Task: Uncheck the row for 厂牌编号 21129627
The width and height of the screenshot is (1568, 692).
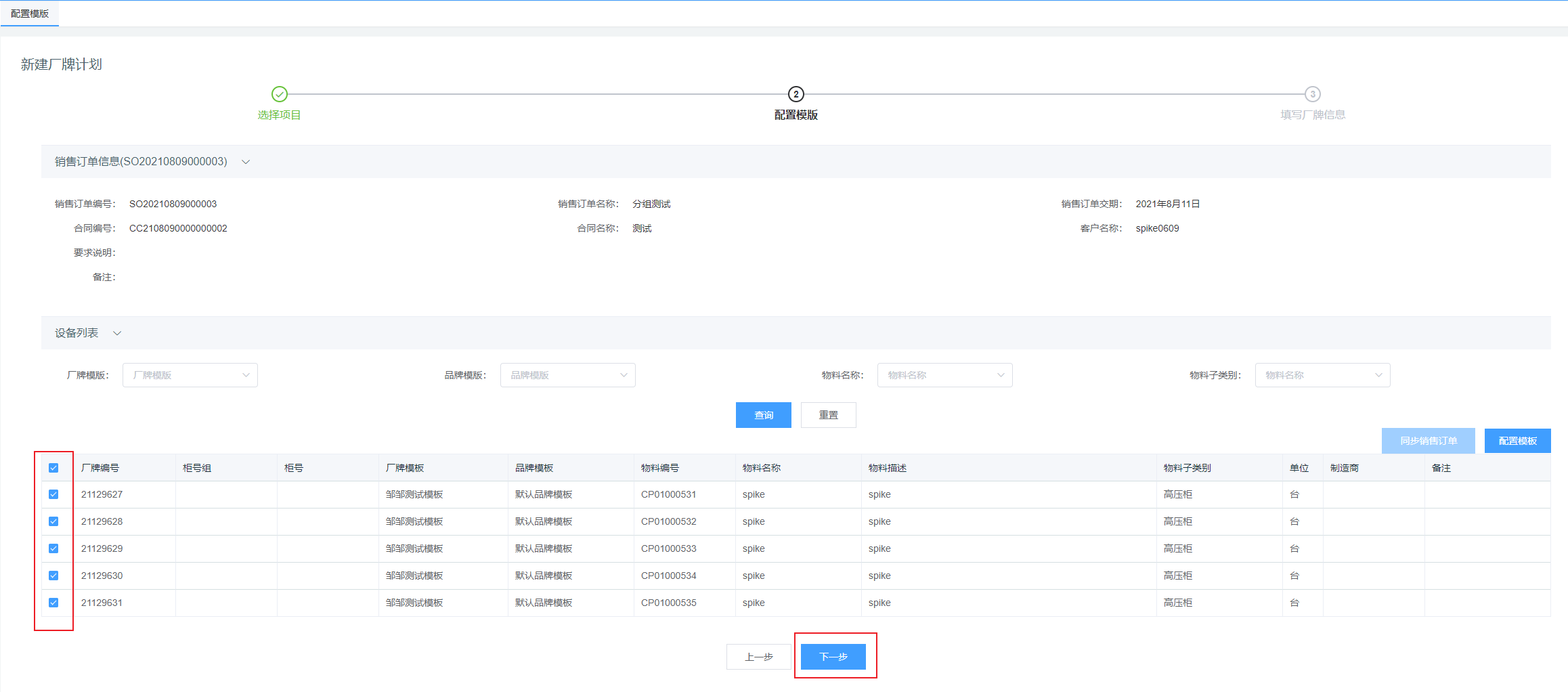Action: click(53, 494)
